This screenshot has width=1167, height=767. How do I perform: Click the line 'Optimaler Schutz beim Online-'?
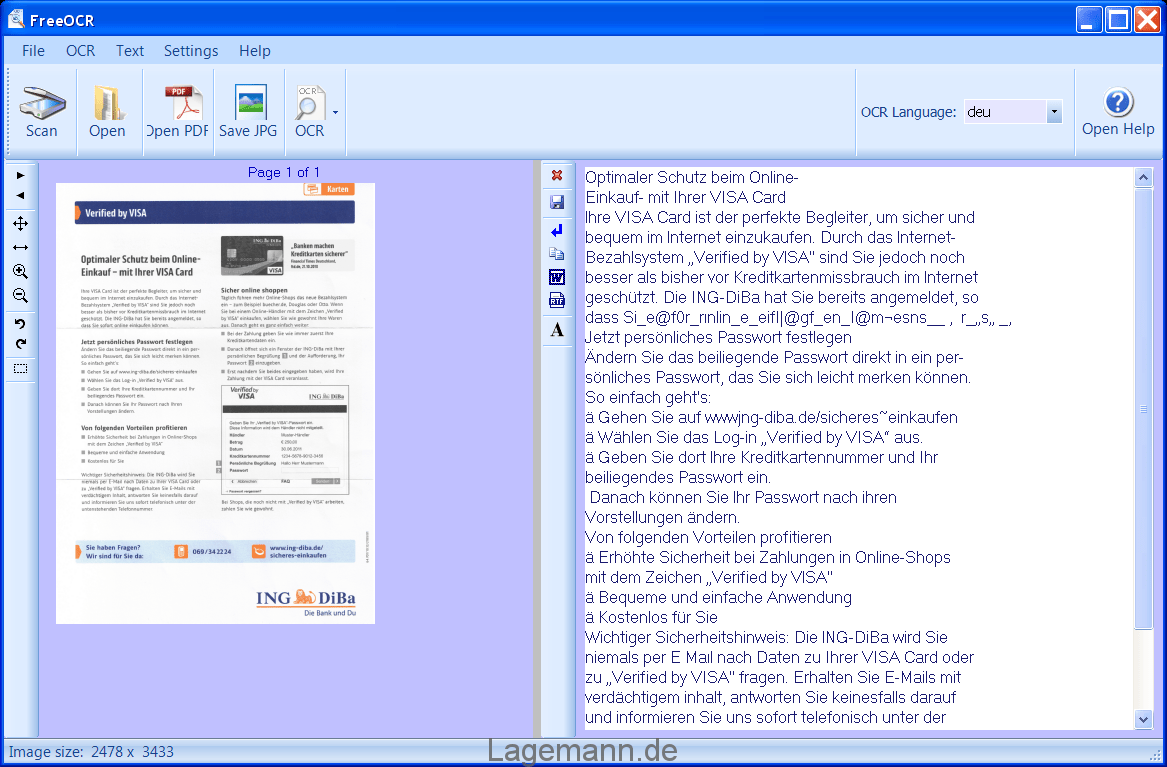[x=691, y=177]
